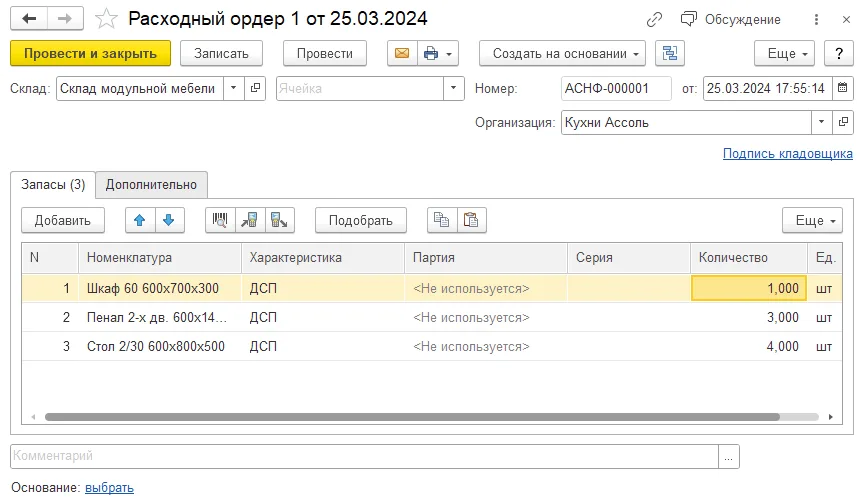The width and height of the screenshot is (867, 502).
Task: Click the Партия column header
Action: [x=486, y=258]
